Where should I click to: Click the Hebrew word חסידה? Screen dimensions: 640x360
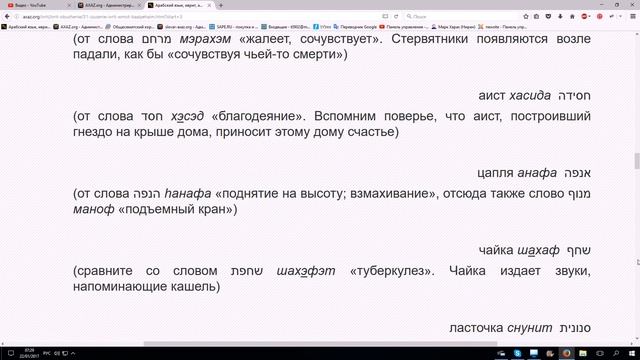pyautogui.click(x=574, y=96)
